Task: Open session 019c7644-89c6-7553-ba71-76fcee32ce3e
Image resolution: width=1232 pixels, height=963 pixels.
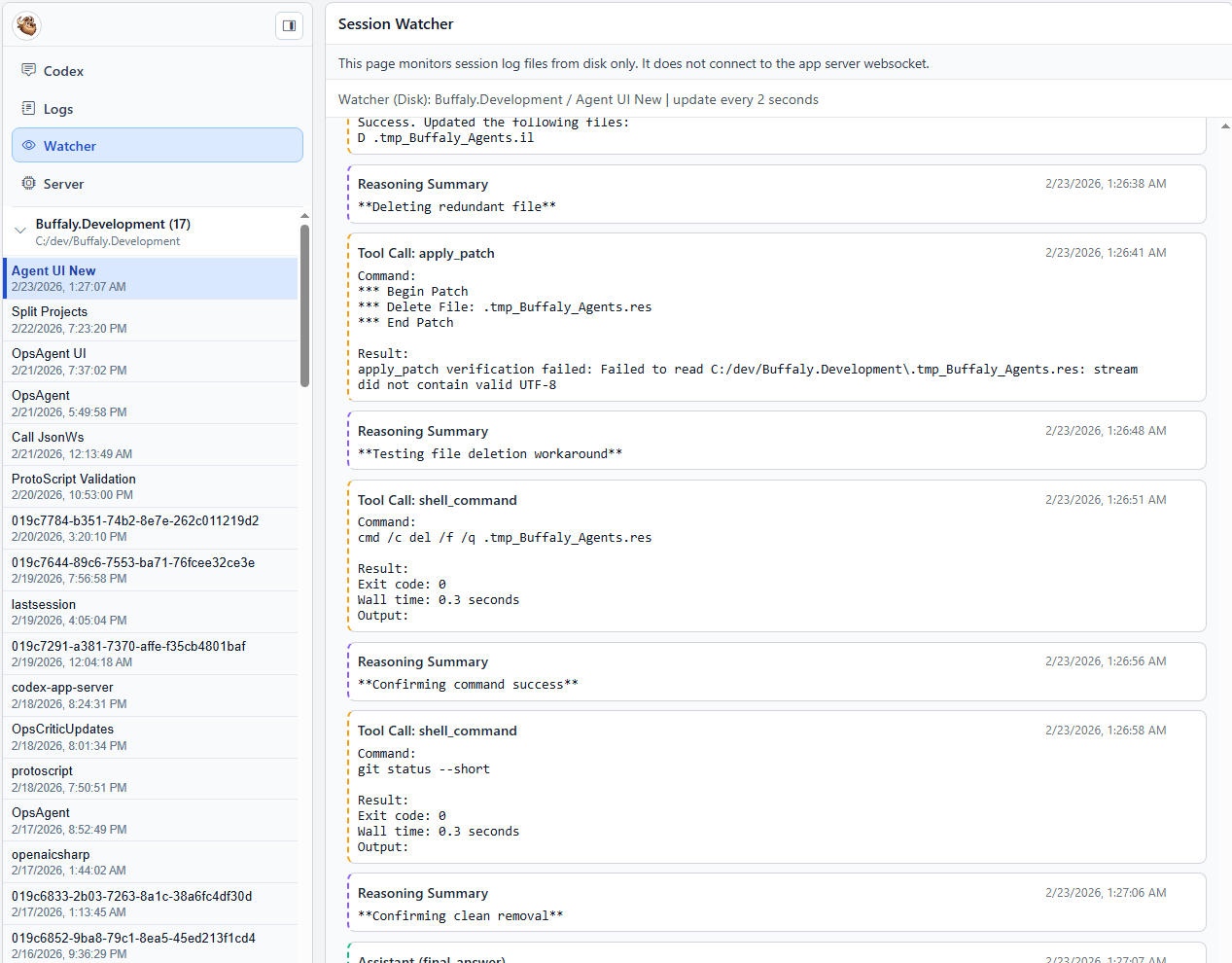Action: pos(151,571)
